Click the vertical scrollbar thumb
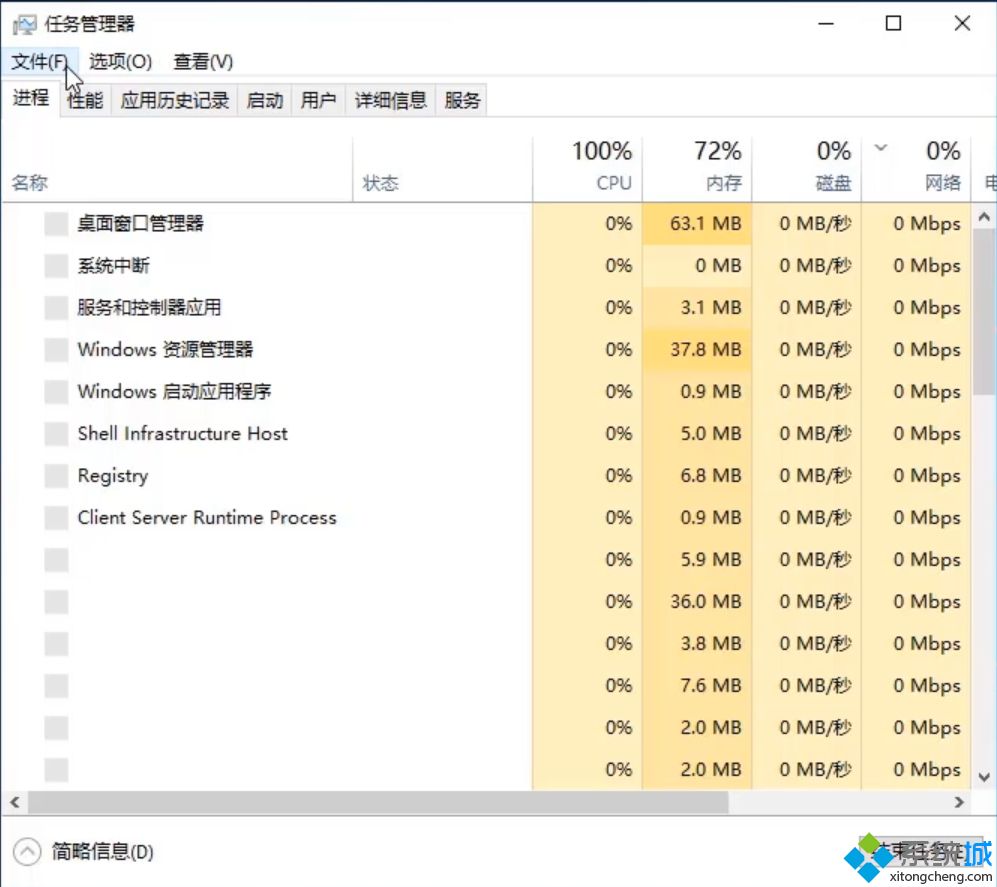Image resolution: width=997 pixels, height=887 pixels. coord(984,312)
